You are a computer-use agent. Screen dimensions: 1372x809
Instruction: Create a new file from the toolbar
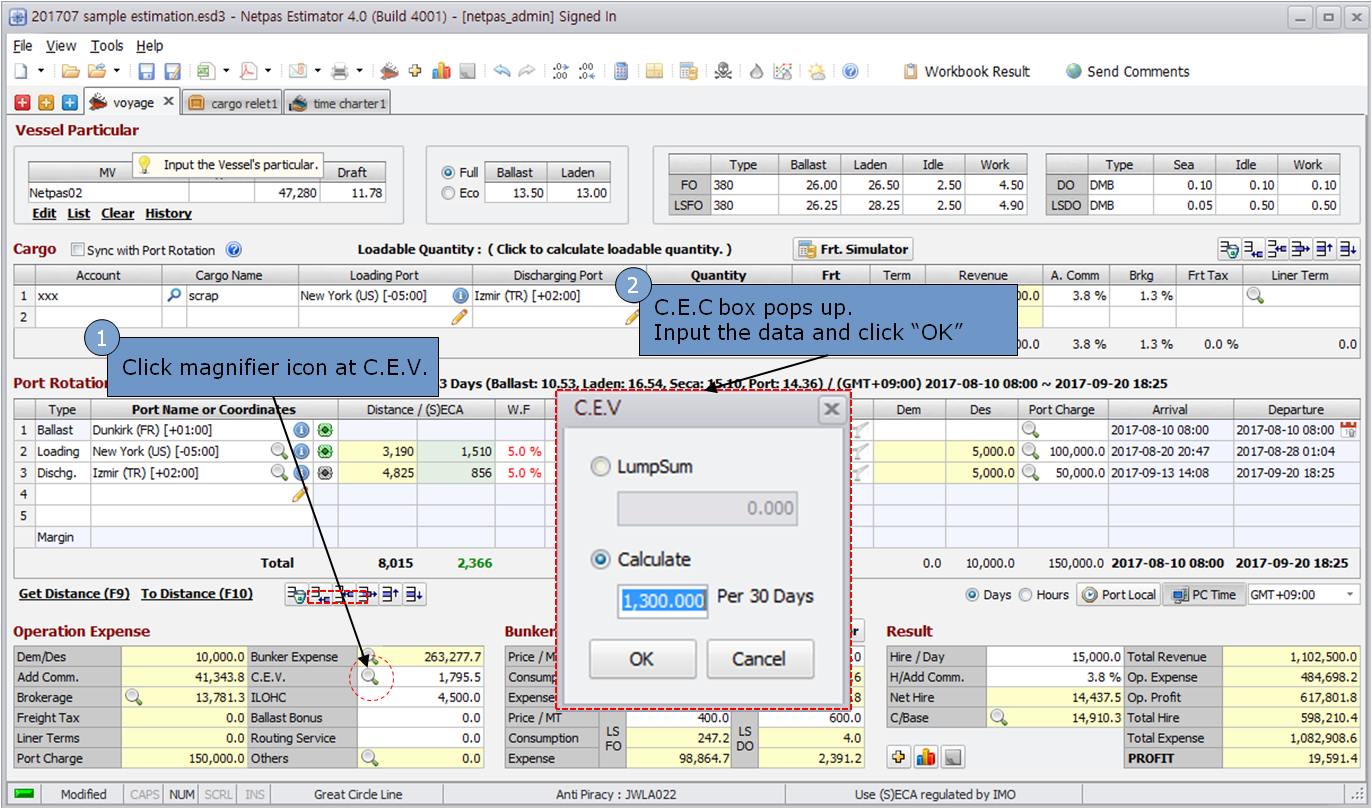point(21,71)
